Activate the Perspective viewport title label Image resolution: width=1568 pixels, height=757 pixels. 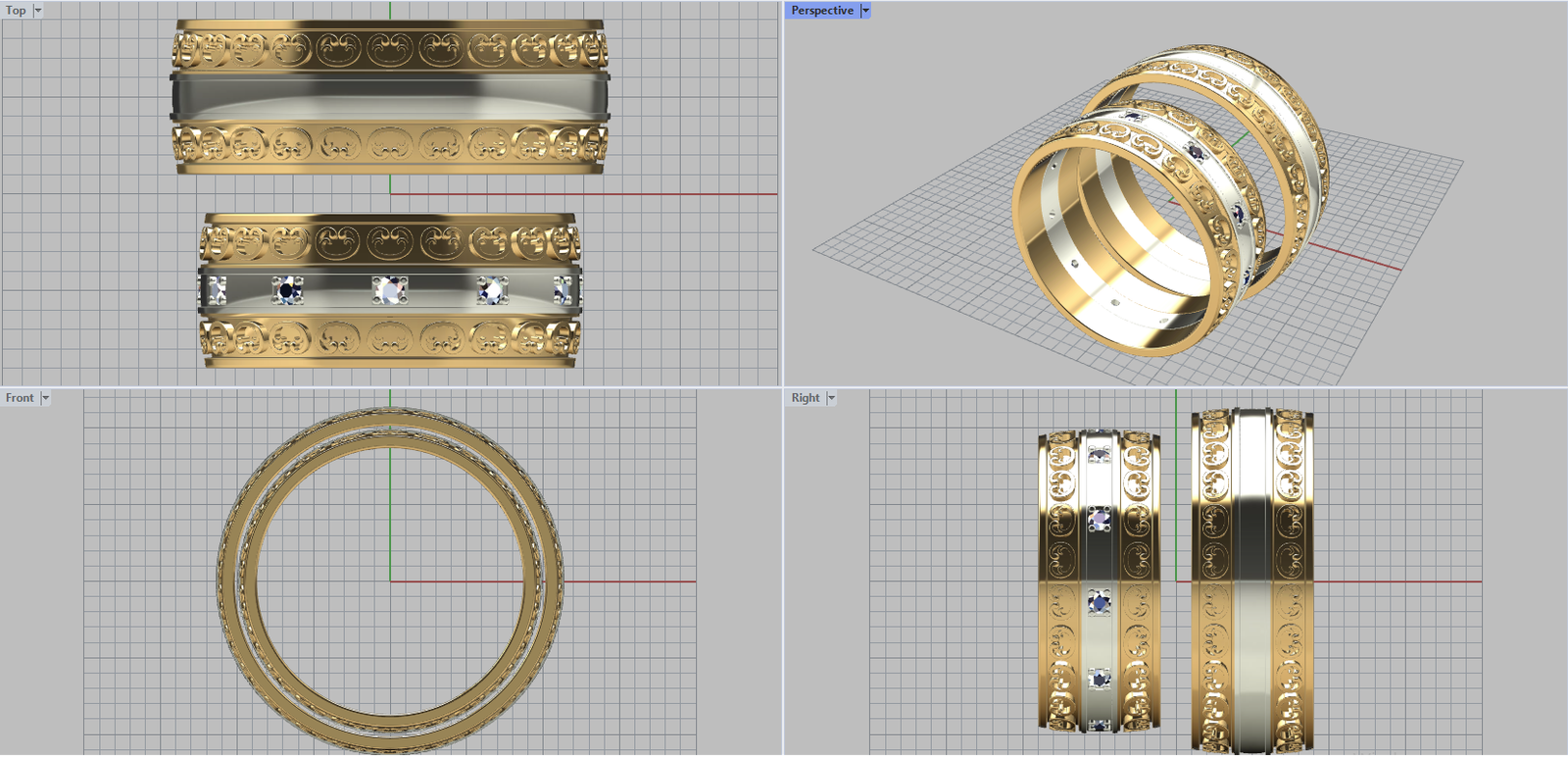821,10
